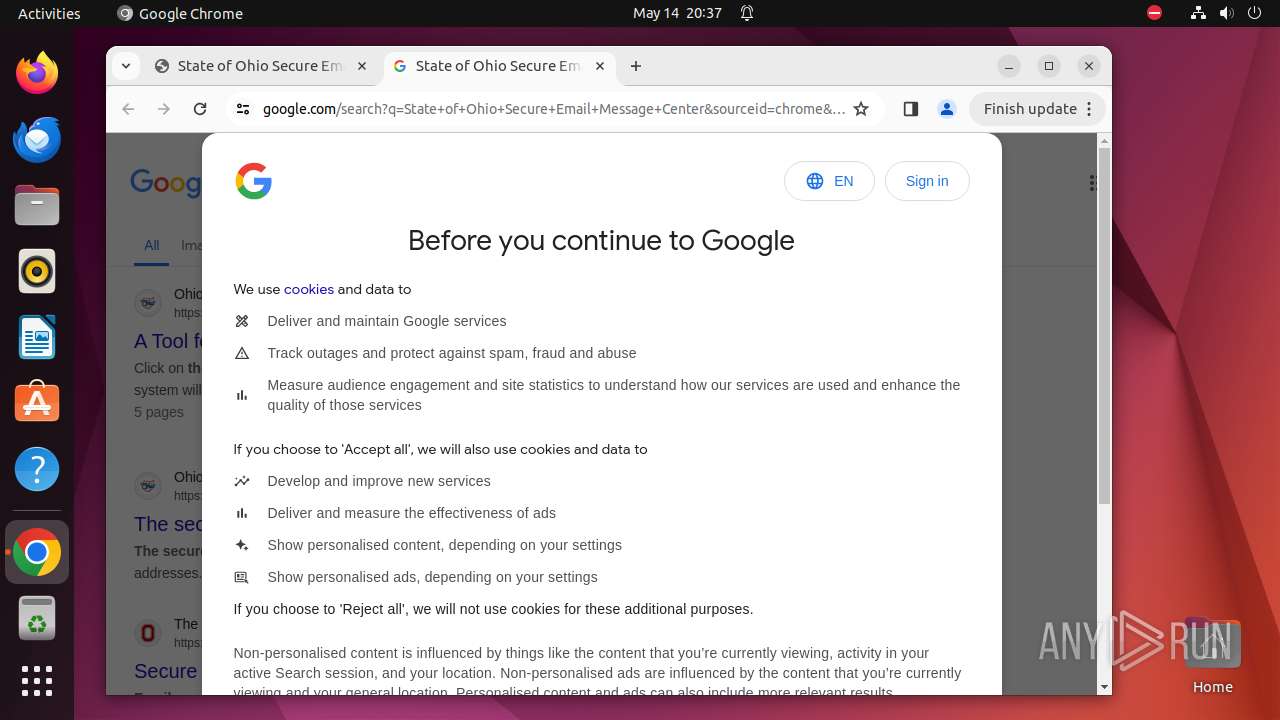Open a new Chrome tab
This screenshot has width=1280, height=720.
[636, 66]
